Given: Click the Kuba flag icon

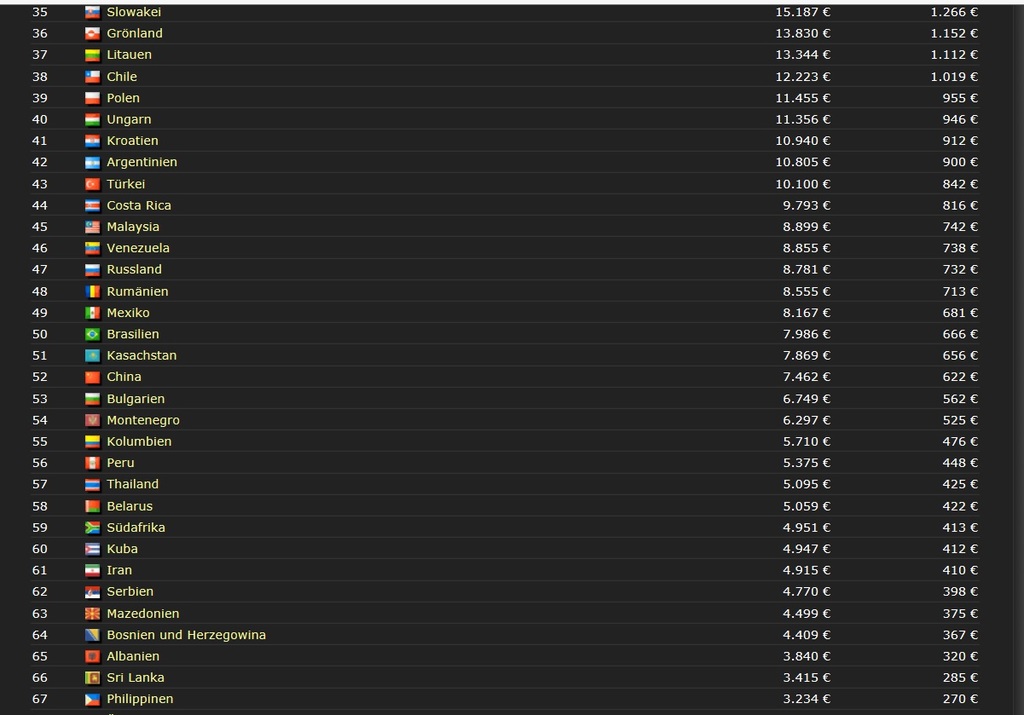Looking at the screenshot, I should (92, 549).
